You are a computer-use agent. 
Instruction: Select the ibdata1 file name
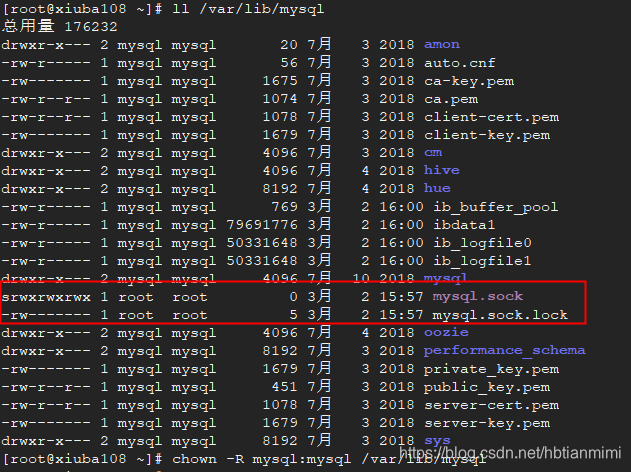pyautogui.click(x=464, y=225)
